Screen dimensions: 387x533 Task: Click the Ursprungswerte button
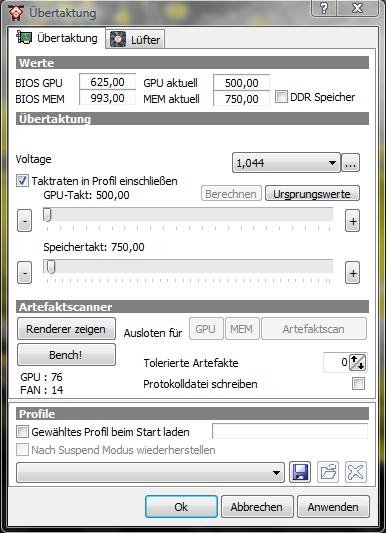click(x=312, y=193)
